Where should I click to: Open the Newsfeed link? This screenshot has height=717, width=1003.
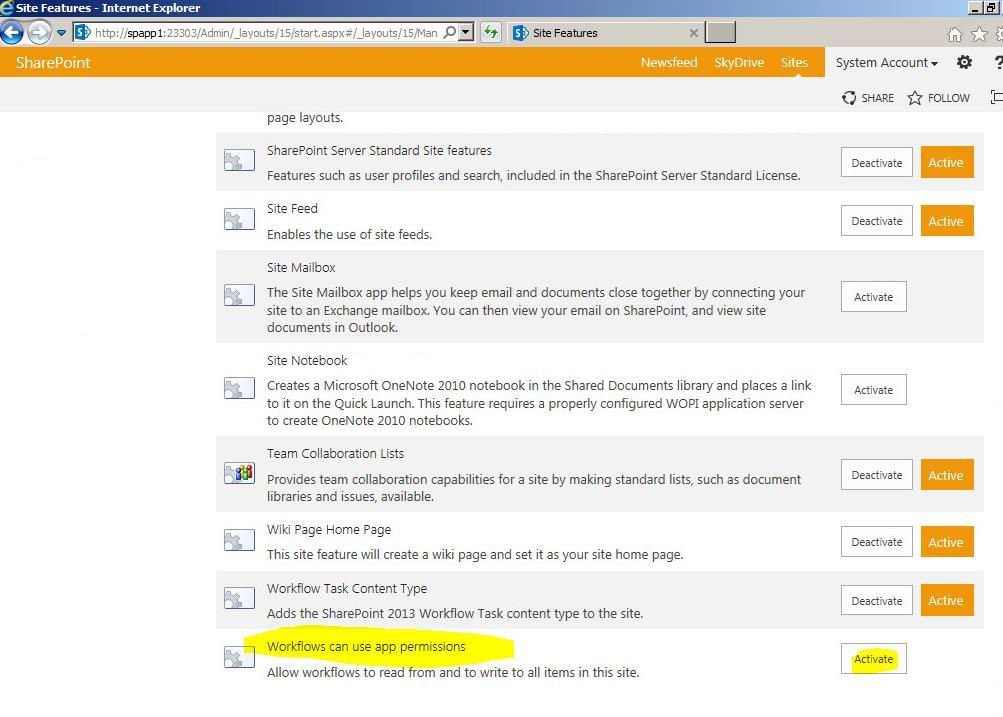click(669, 63)
